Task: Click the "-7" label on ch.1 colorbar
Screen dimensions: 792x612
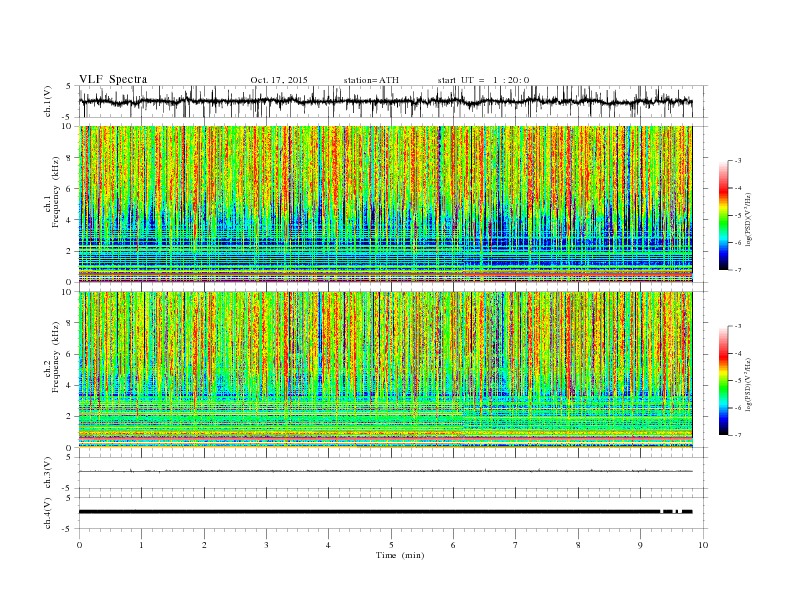Action: click(x=737, y=270)
